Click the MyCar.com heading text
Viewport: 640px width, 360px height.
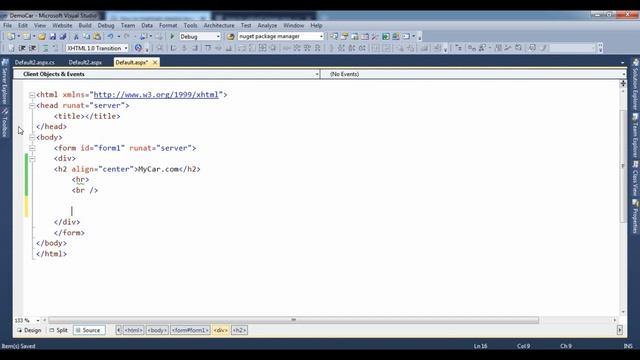pyautogui.click(x=158, y=169)
